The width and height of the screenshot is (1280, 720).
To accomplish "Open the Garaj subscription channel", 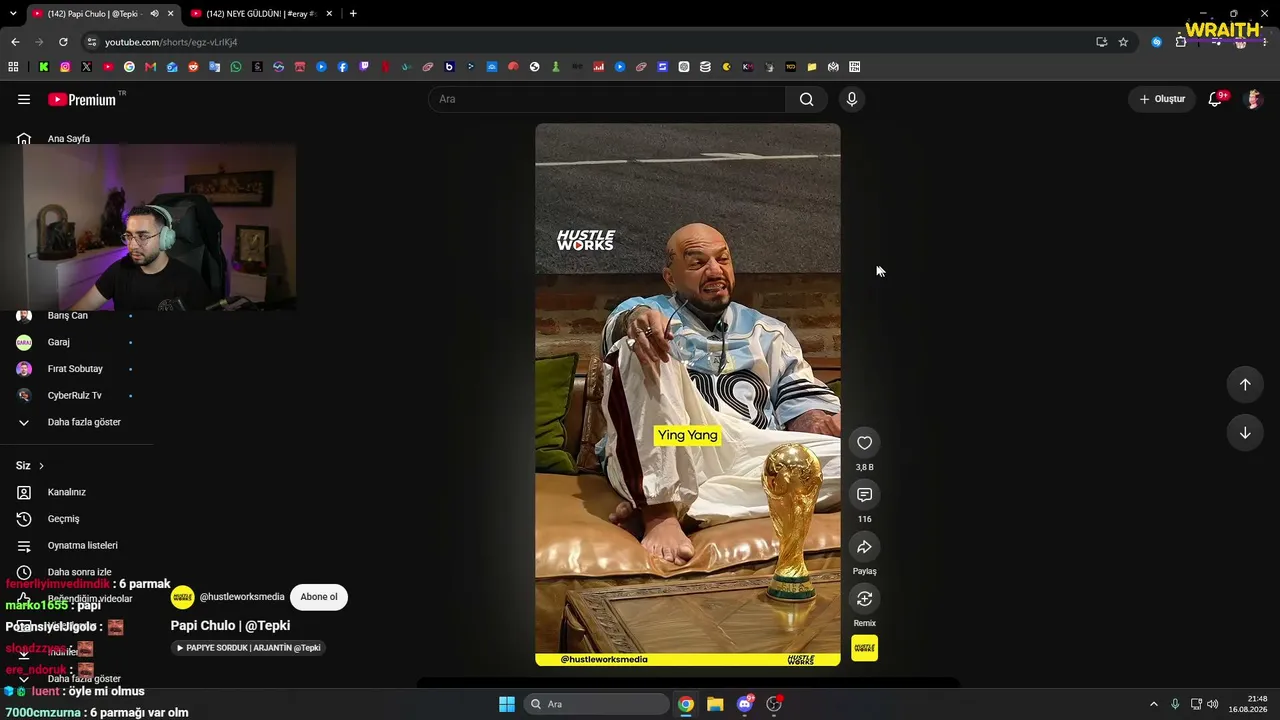I will [58, 342].
